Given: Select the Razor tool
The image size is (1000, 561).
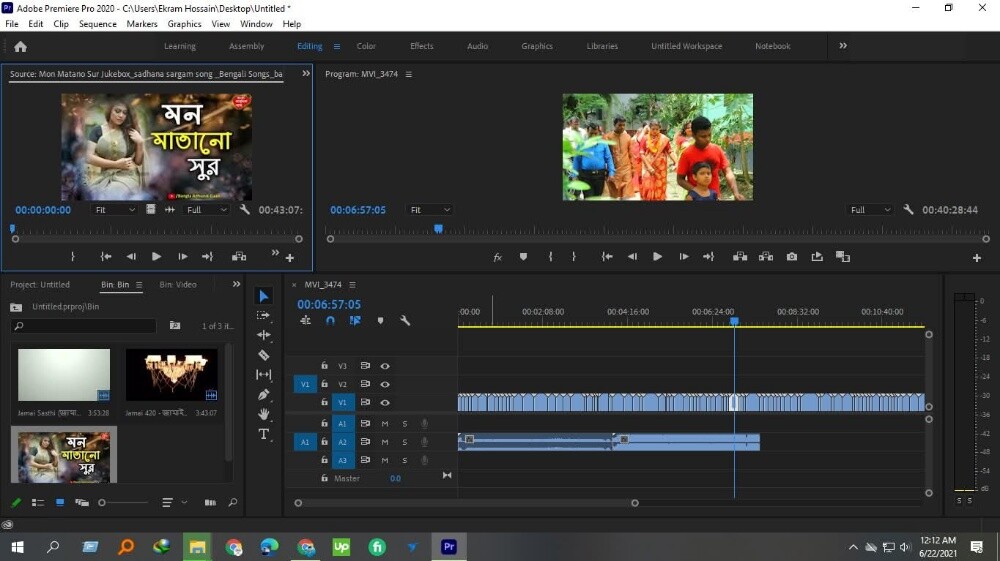Looking at the screenshot, I should point(263,355).
